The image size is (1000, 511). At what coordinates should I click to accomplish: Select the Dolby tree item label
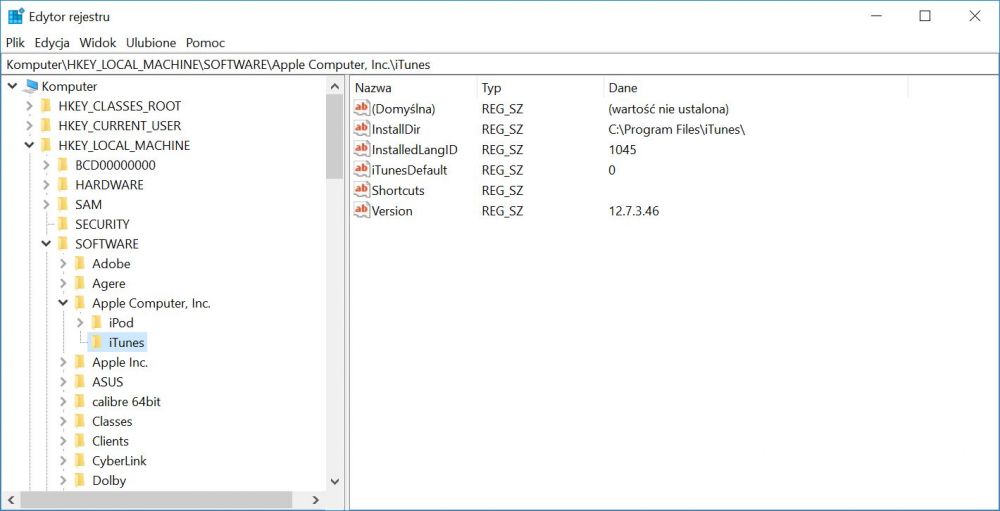coord(109,480)
